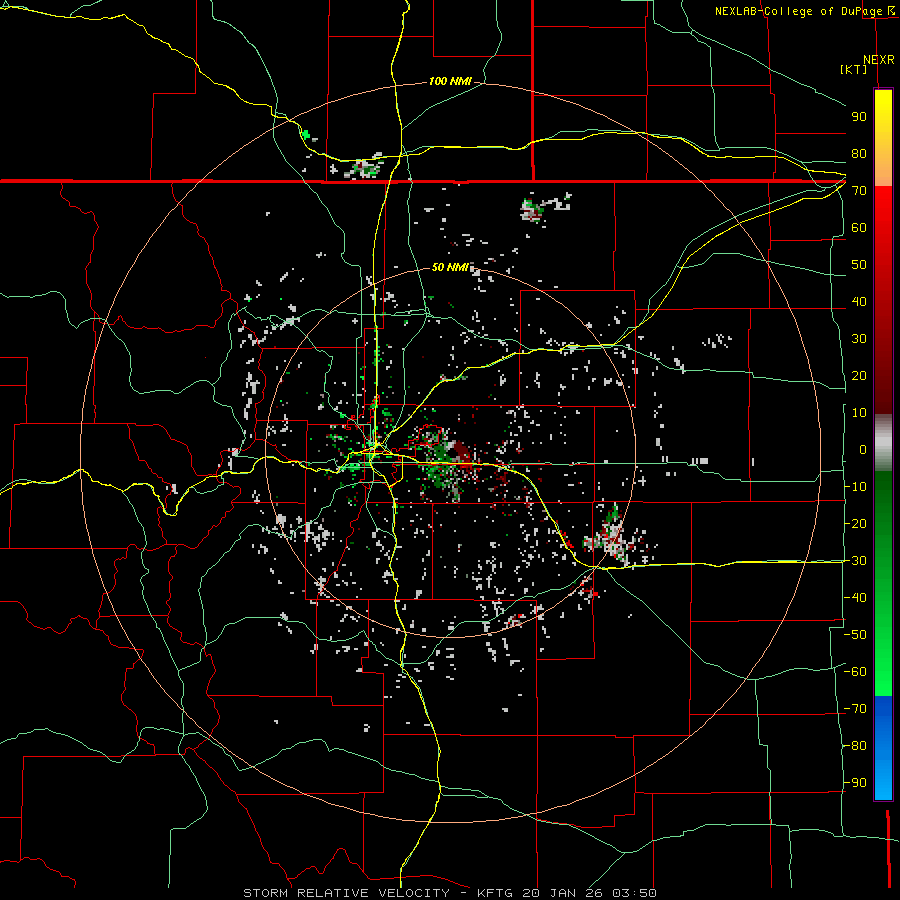Click the positive 60 value on velocity scale
The width and height of the screenshot is (900, 900).
[x=859, y=227]
